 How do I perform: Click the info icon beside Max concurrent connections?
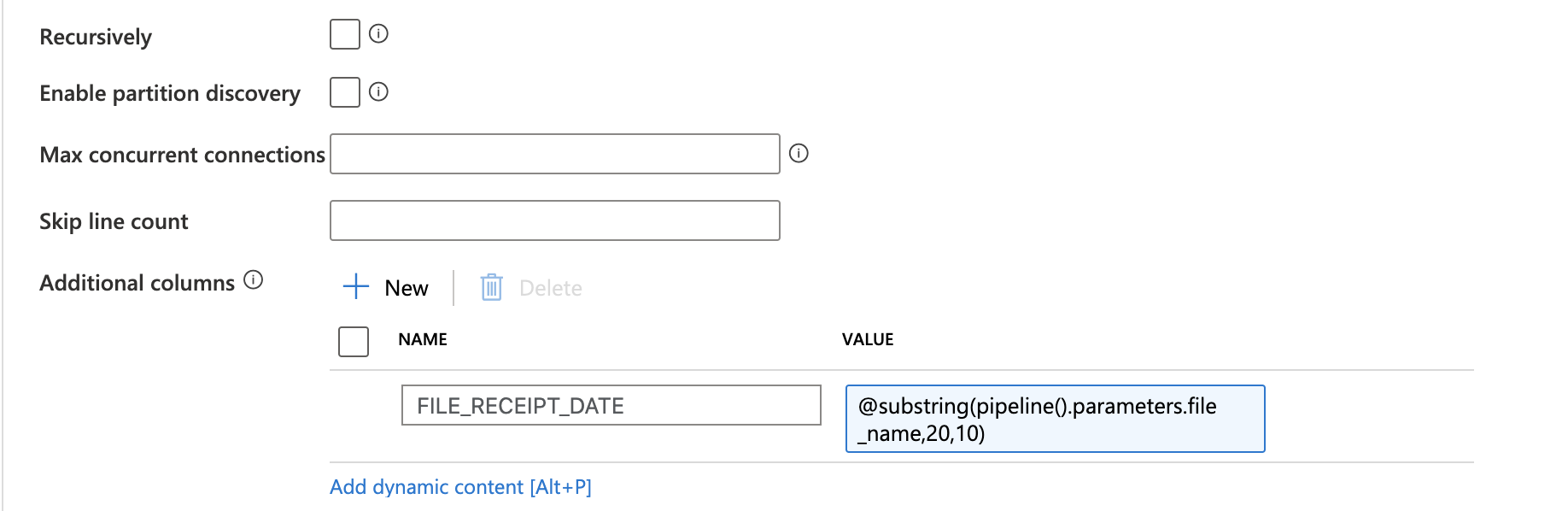click(x=799, y=154)
